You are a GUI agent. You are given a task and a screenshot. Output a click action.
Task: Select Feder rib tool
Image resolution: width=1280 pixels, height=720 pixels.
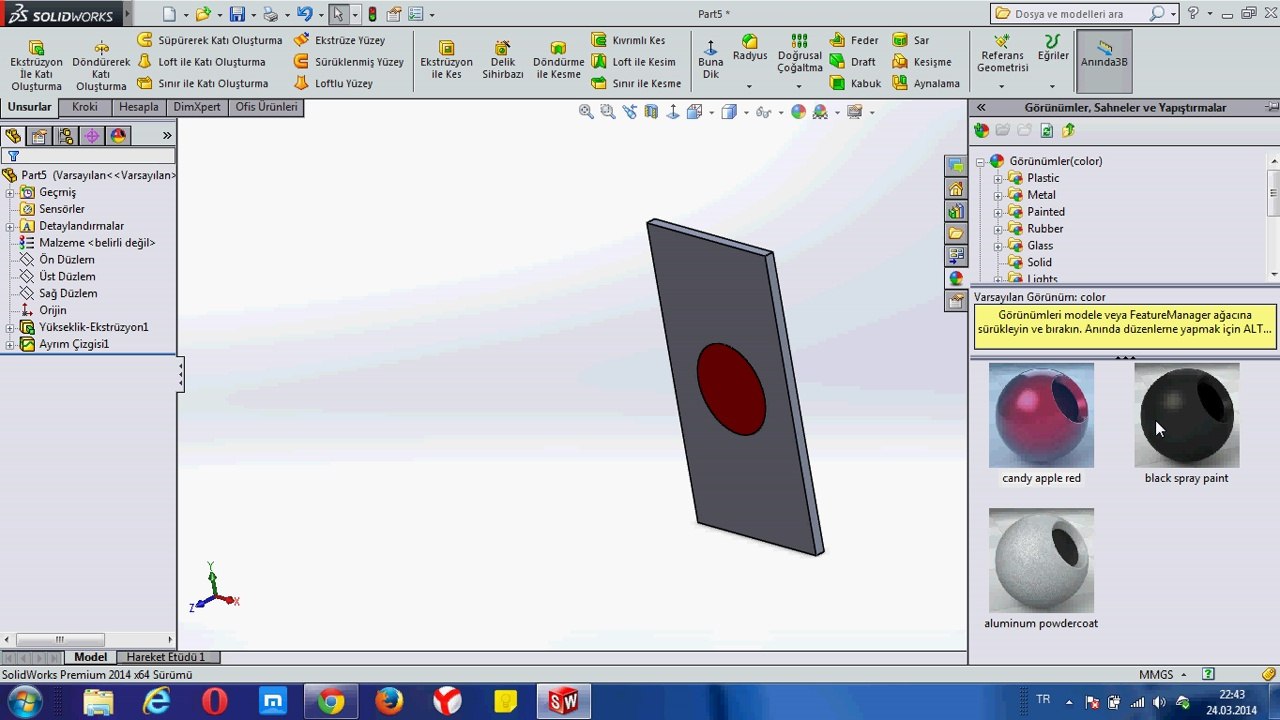click(854, 40)
